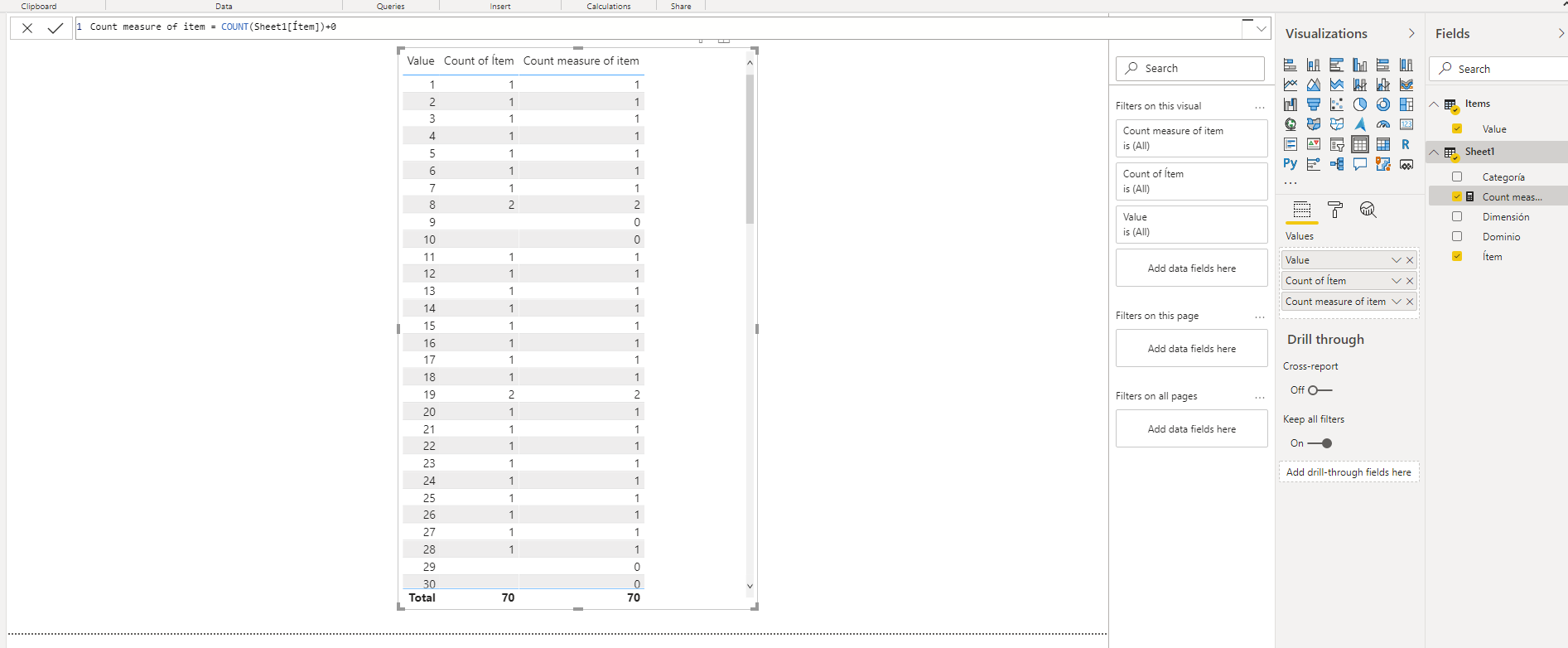1568x648 pixels.
Task: Click the table visual scrollbar thumb
Action: [x=750, y=149]
